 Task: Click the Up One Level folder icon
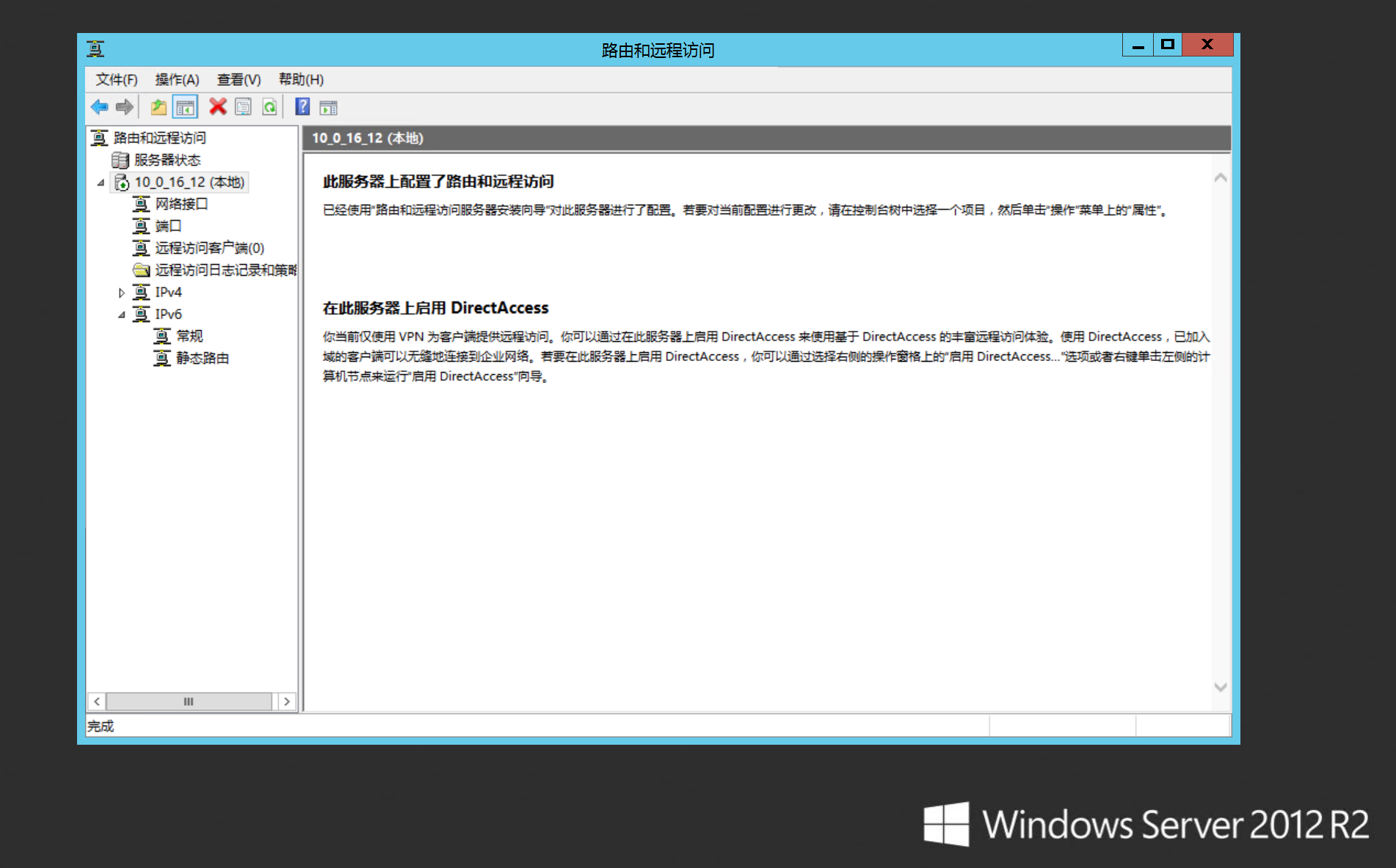(x=158, y=107)
